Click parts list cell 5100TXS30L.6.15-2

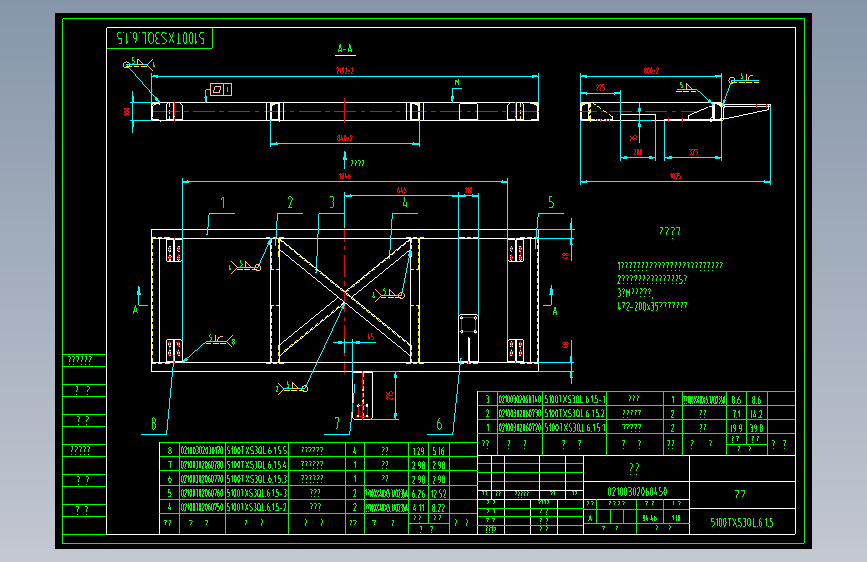(x=257, y=507)
